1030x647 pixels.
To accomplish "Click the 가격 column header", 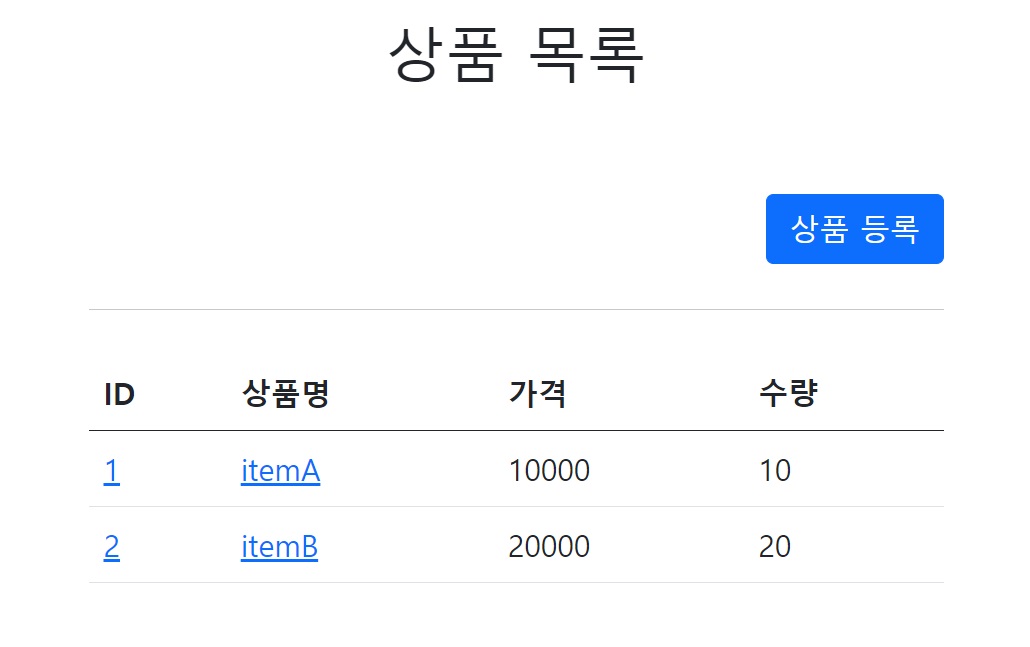I will pos(538,395).
